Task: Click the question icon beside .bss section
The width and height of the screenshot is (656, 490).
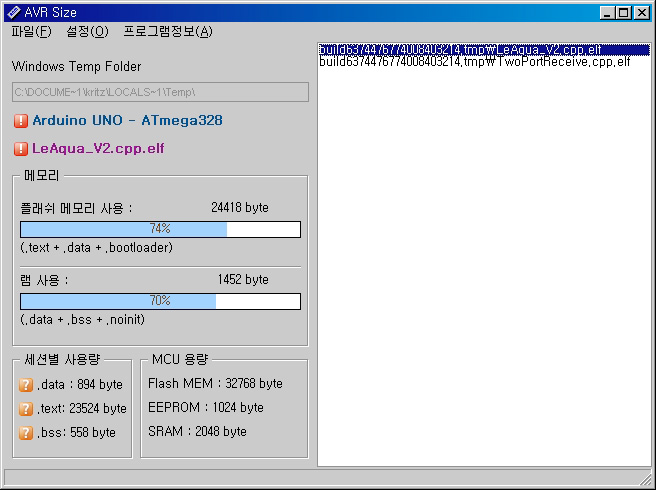Action: [26, 432]
